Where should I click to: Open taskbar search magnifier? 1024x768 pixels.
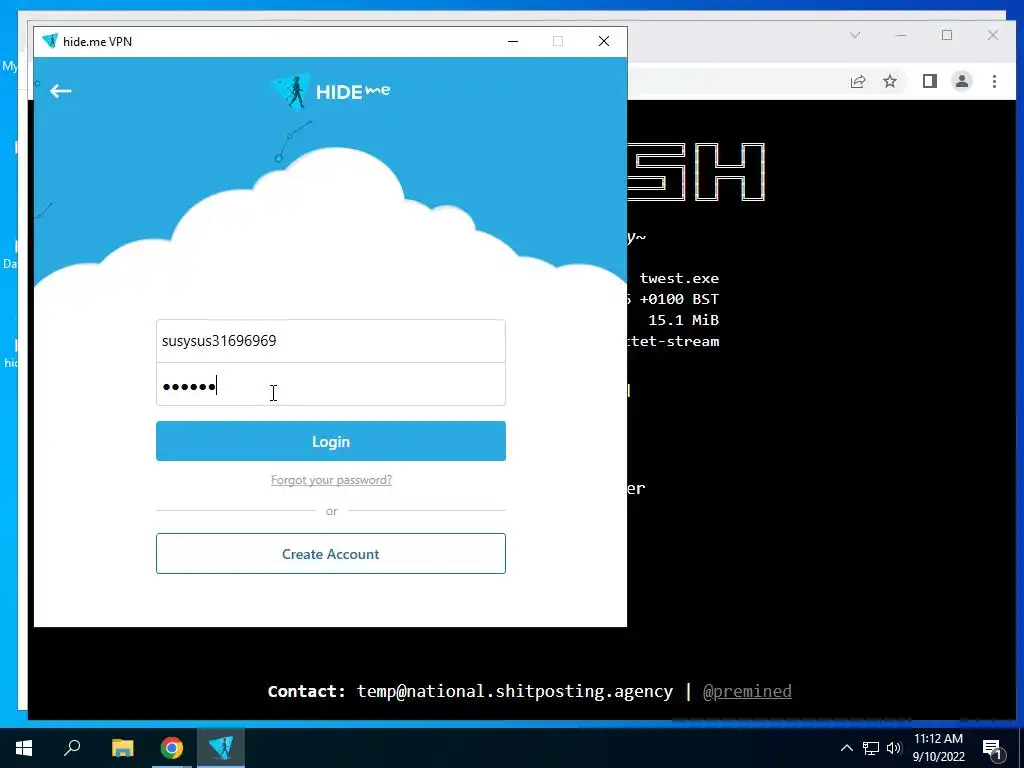(x=72, y=748)
